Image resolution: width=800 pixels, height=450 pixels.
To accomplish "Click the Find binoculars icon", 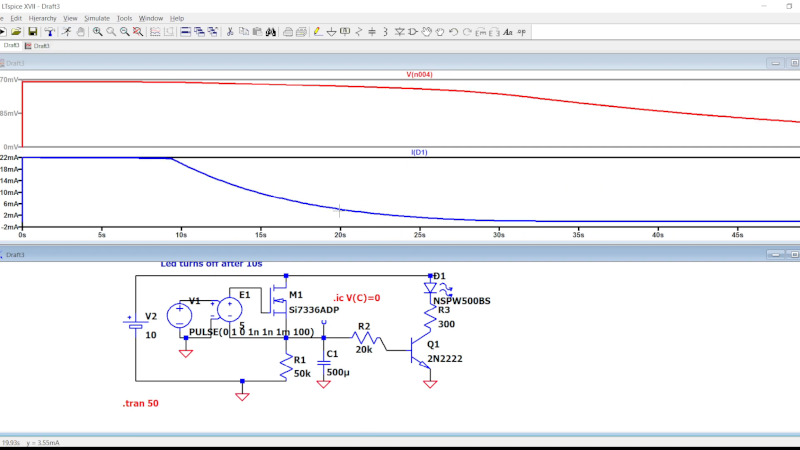I will (x=270, y=32).
